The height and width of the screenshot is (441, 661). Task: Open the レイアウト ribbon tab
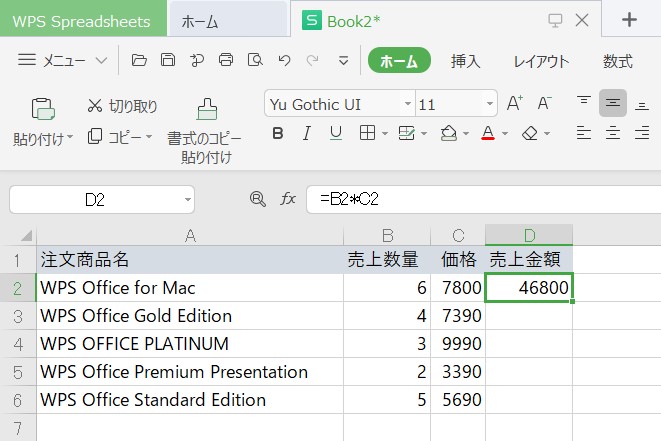tap(541, 62)
